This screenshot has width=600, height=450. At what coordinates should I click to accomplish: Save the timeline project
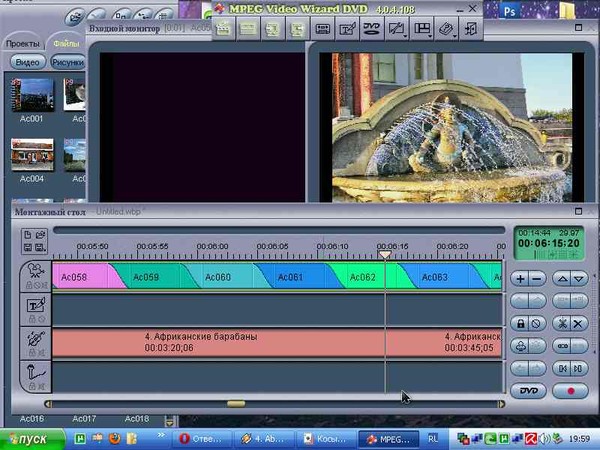click(28, 248)
